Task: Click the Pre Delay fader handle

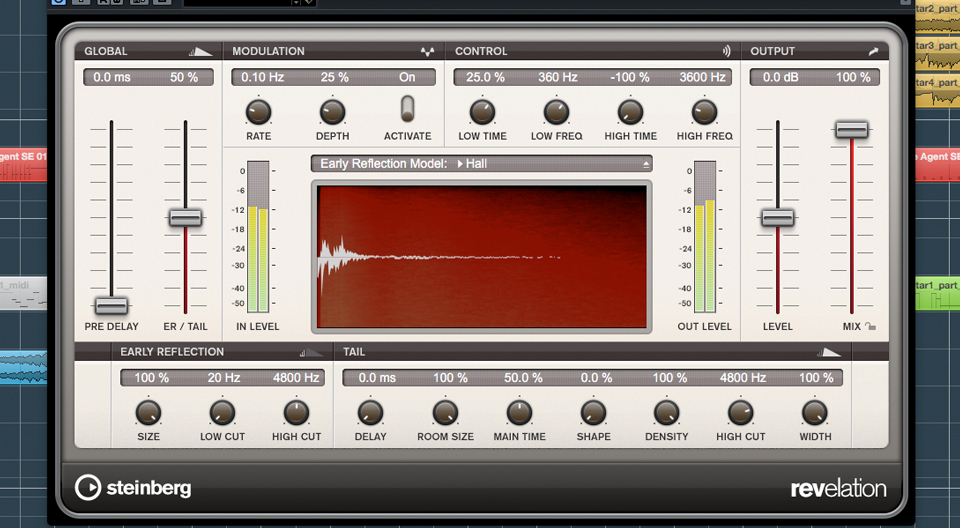Action: tap(111, 305)
